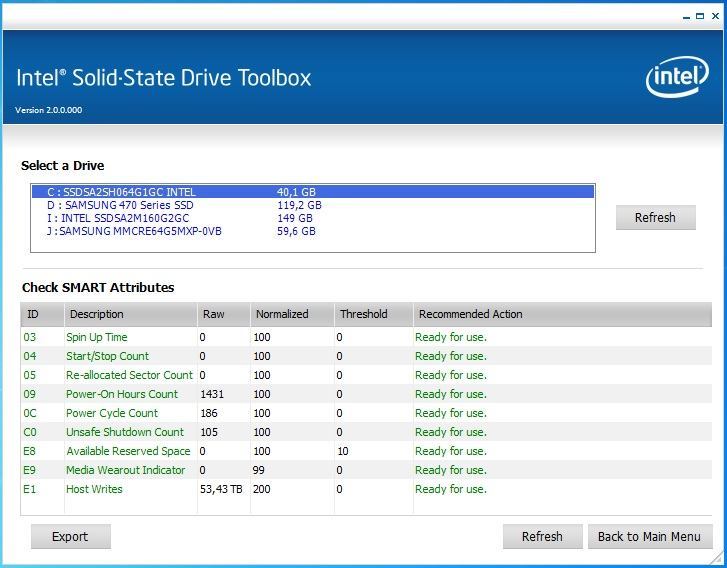
Task: Sort by the ID column header
Action: point(42,314)
